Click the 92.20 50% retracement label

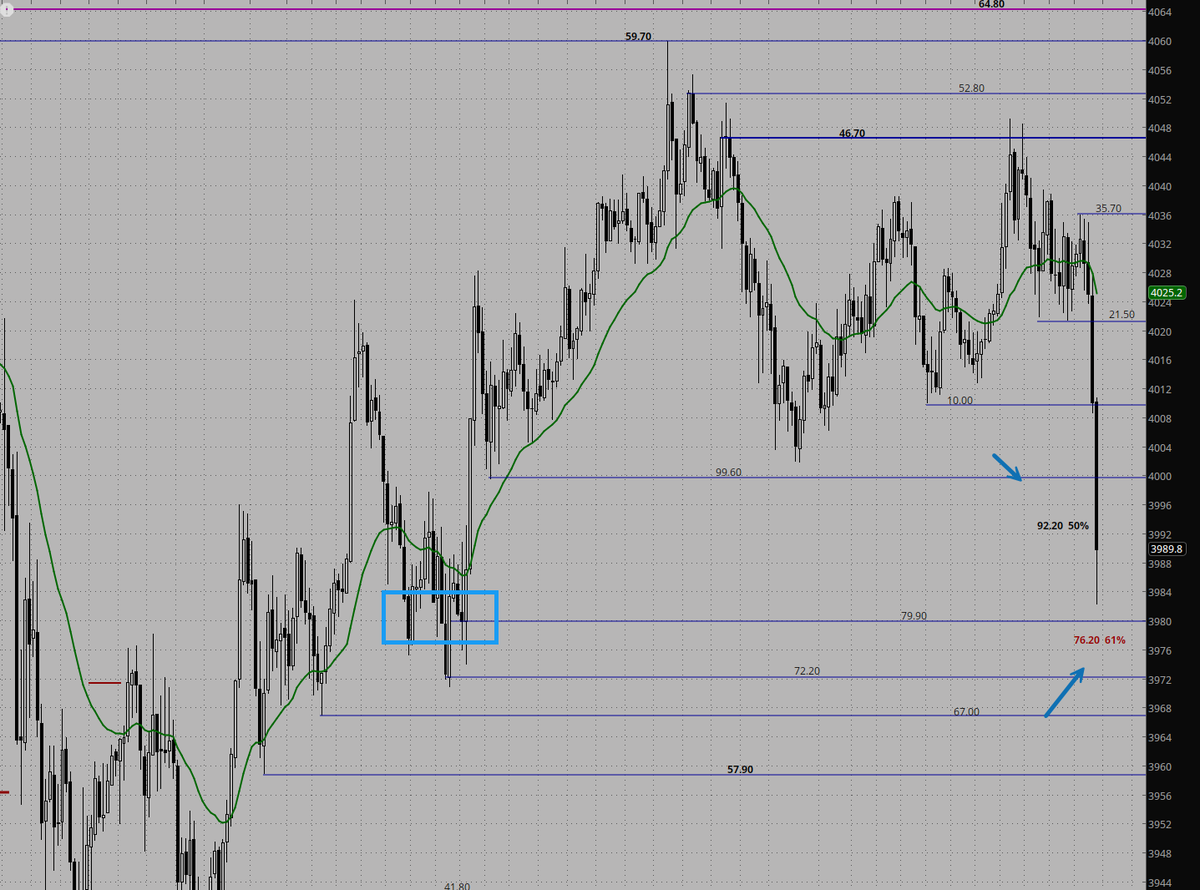pos(1063,525)
